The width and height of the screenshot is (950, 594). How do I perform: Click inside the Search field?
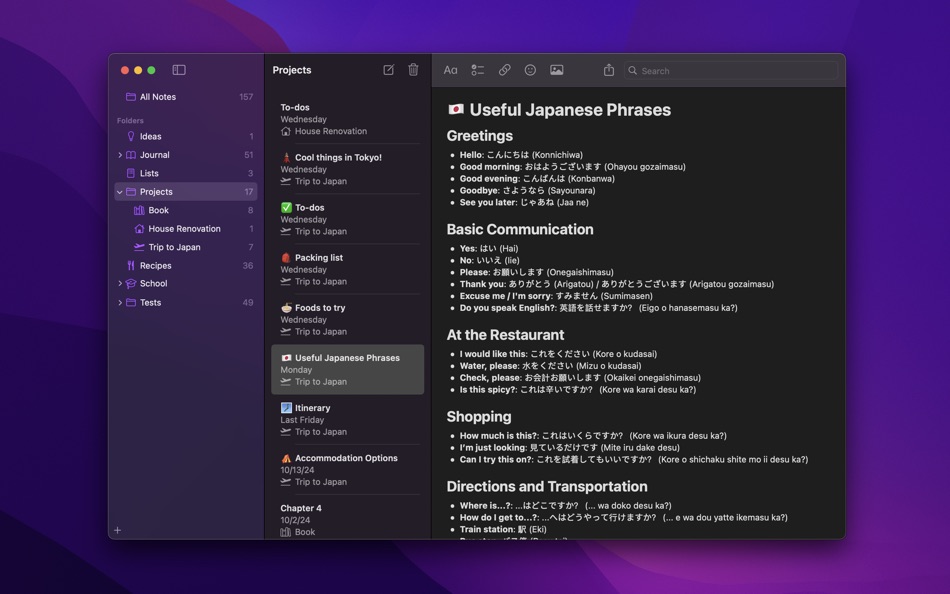click(x=731, y=71)
